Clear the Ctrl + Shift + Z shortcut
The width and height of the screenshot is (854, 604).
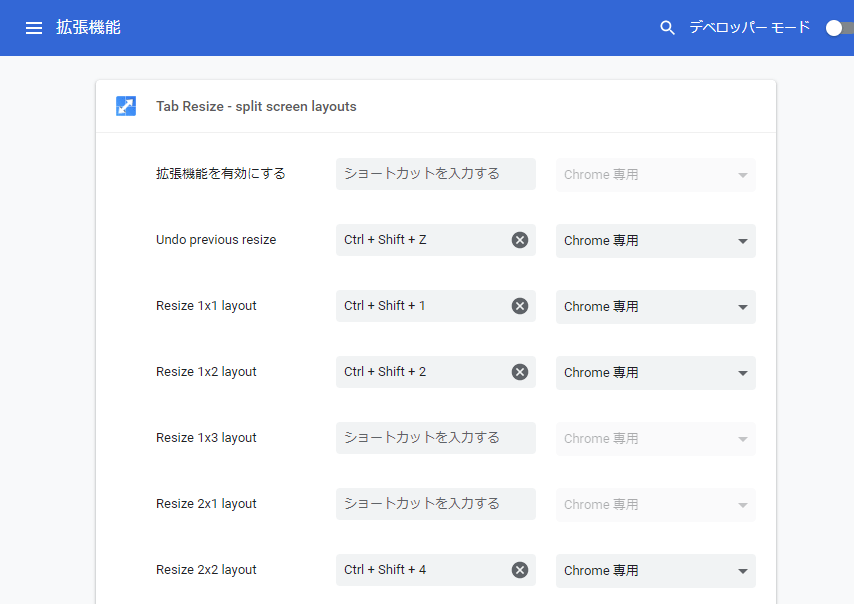[520, 240]
